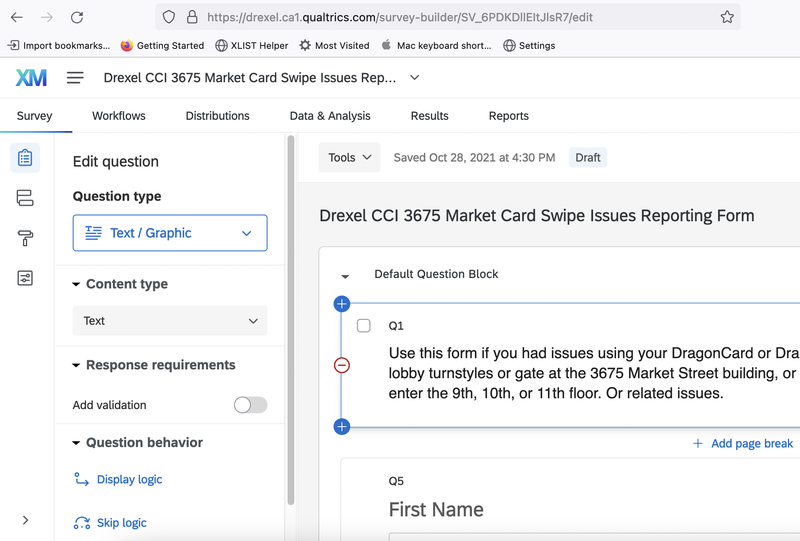Reload the page with the refresh icon
Screen dimensions: 800x541
[x=77, y=17]
